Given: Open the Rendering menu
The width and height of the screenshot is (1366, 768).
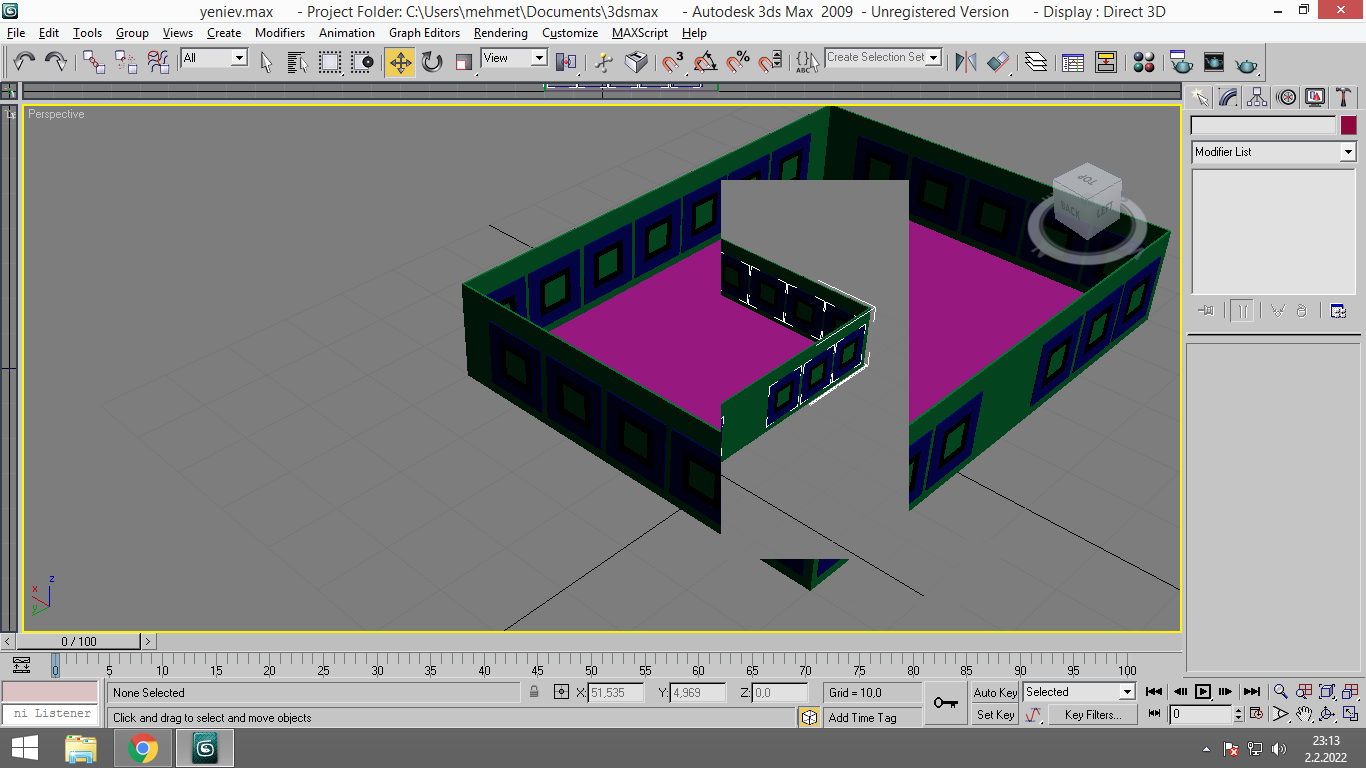Looking at the screenshot, I should click(x=500, y=33).
